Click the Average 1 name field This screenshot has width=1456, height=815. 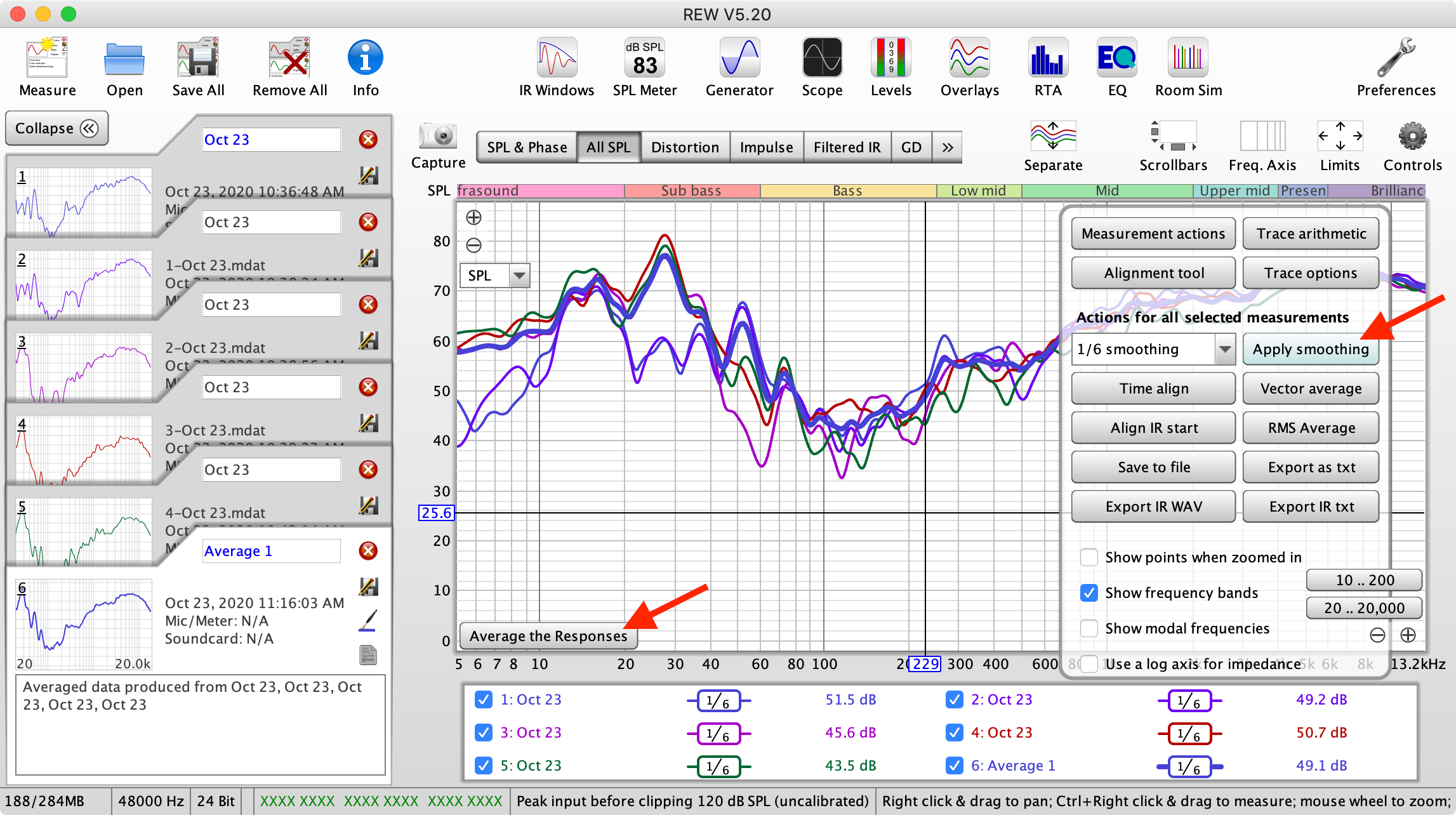272,551
